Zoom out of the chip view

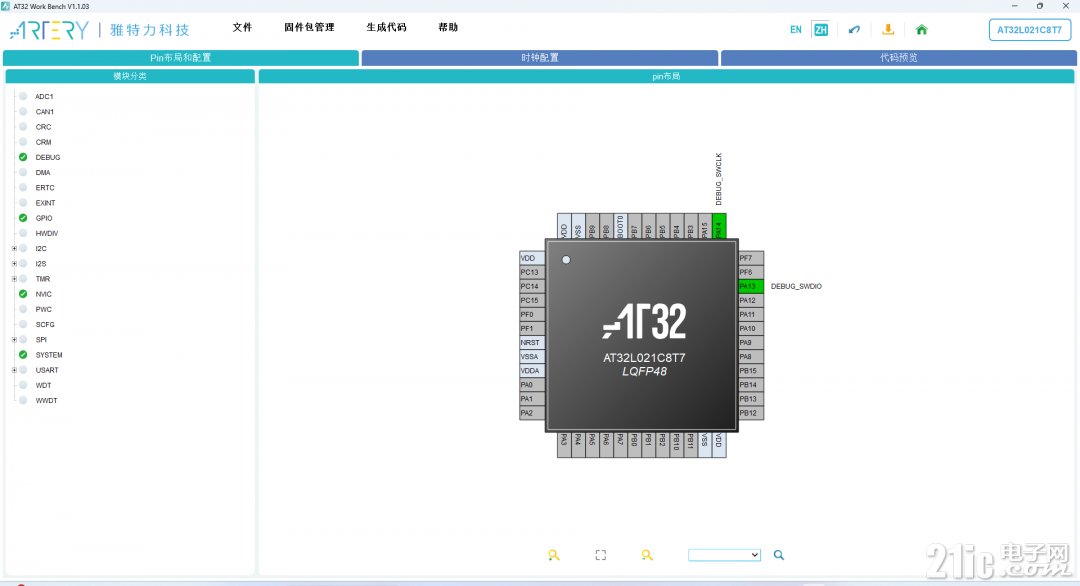[x=647, y=555]
